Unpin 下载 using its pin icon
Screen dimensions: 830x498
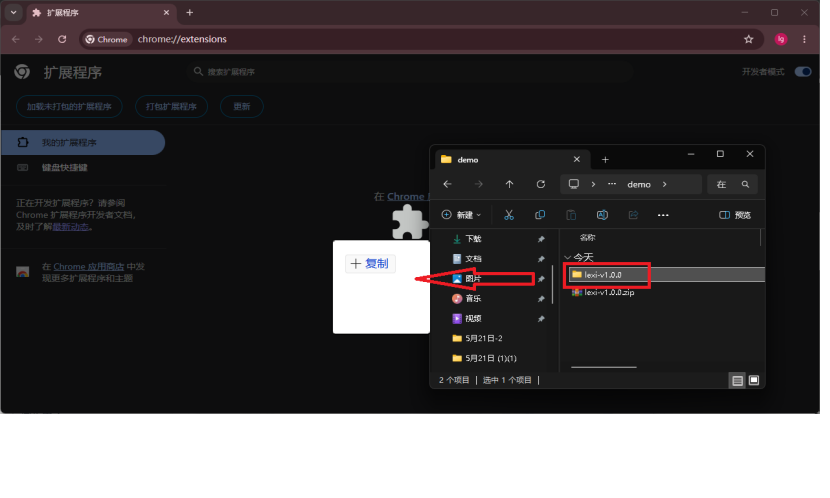541,240
